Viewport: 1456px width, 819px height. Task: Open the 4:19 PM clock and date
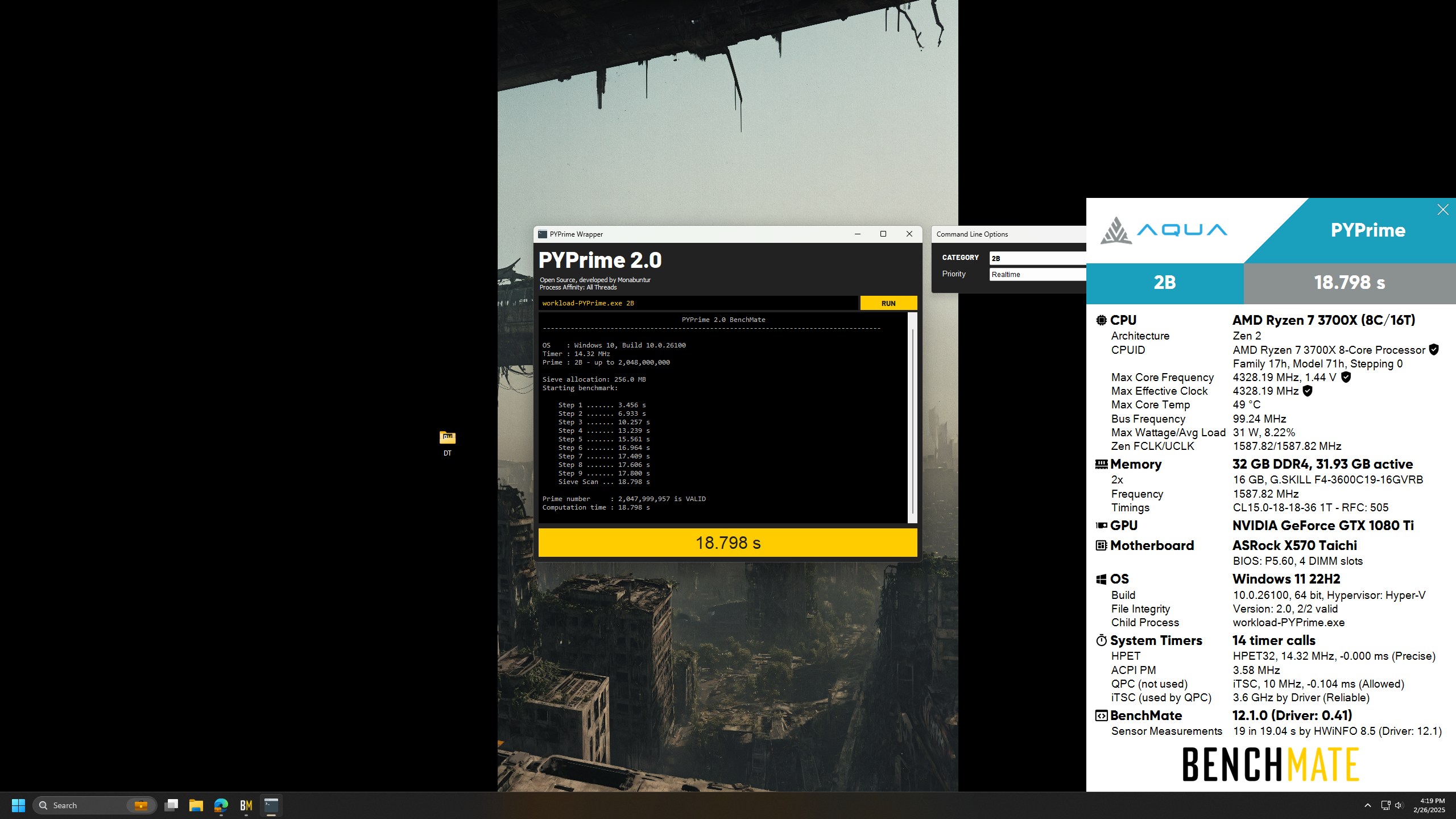pyautogui.click(x=1429, y=805)
